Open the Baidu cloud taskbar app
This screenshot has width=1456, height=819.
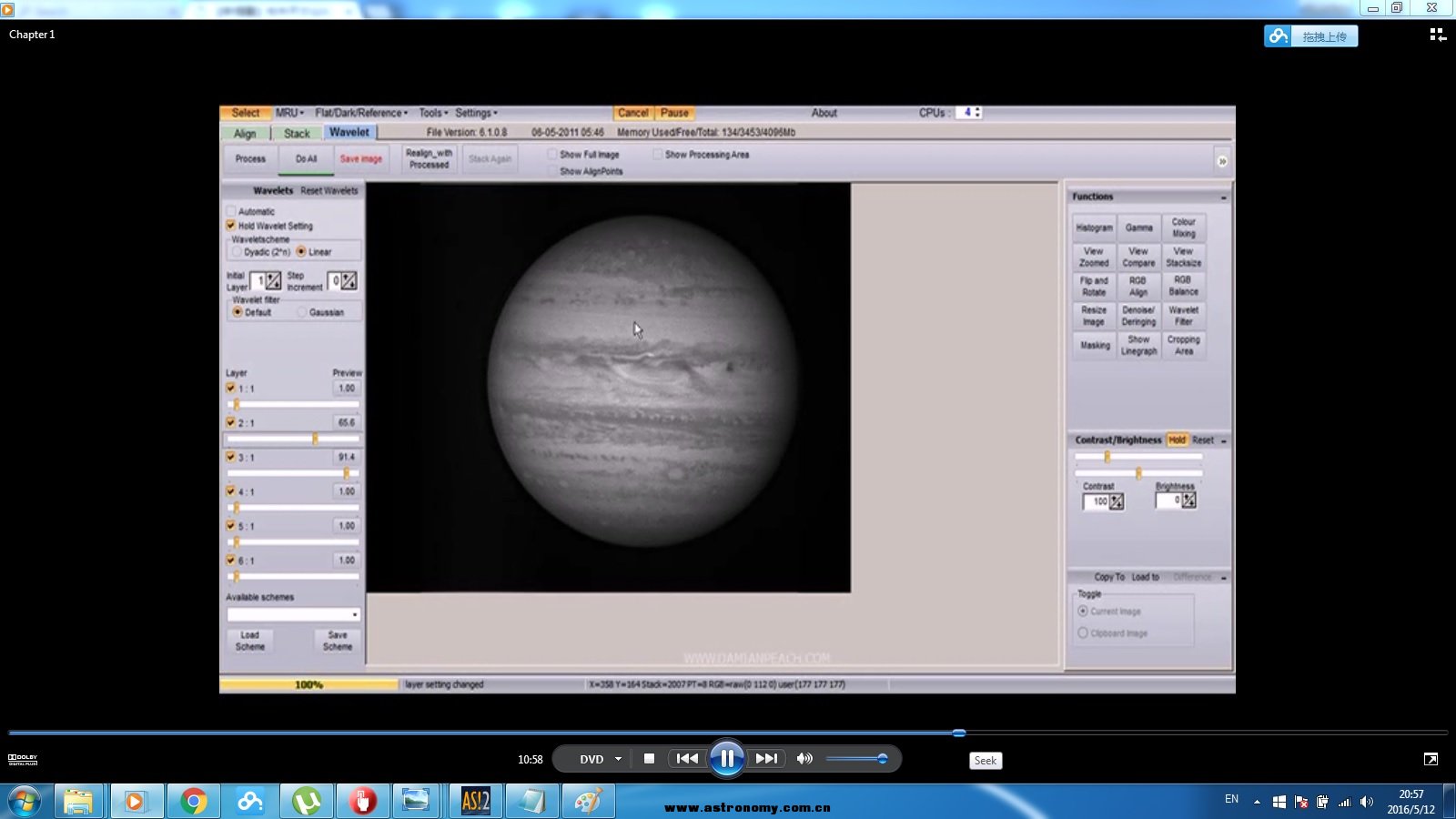coord(249,802)
